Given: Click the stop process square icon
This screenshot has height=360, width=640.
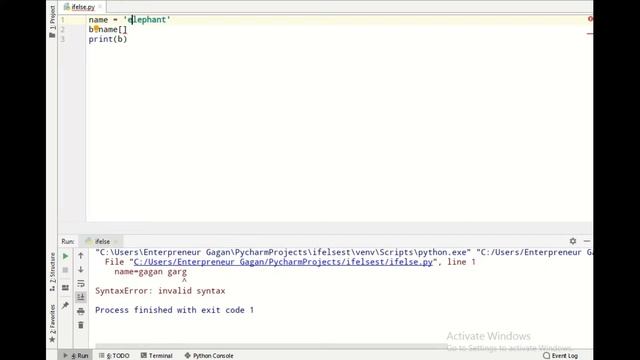Looking at the screenshot, I should [65, 270].
